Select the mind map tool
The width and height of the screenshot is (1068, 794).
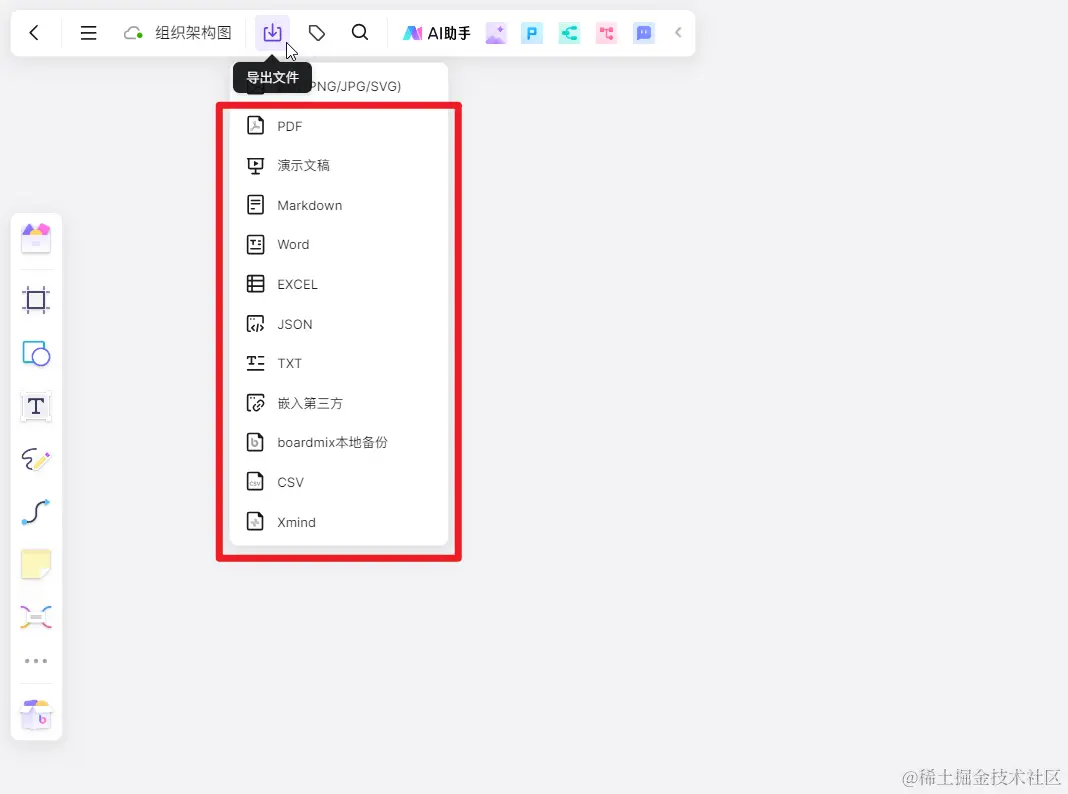point(36,617)
